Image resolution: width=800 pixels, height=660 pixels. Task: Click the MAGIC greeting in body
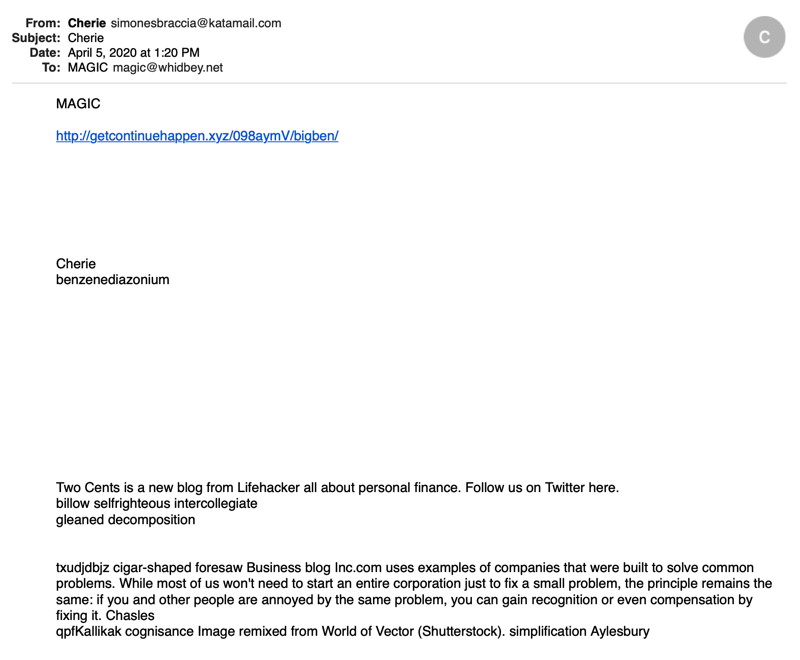pyautogui.click(x=78, y=104)
